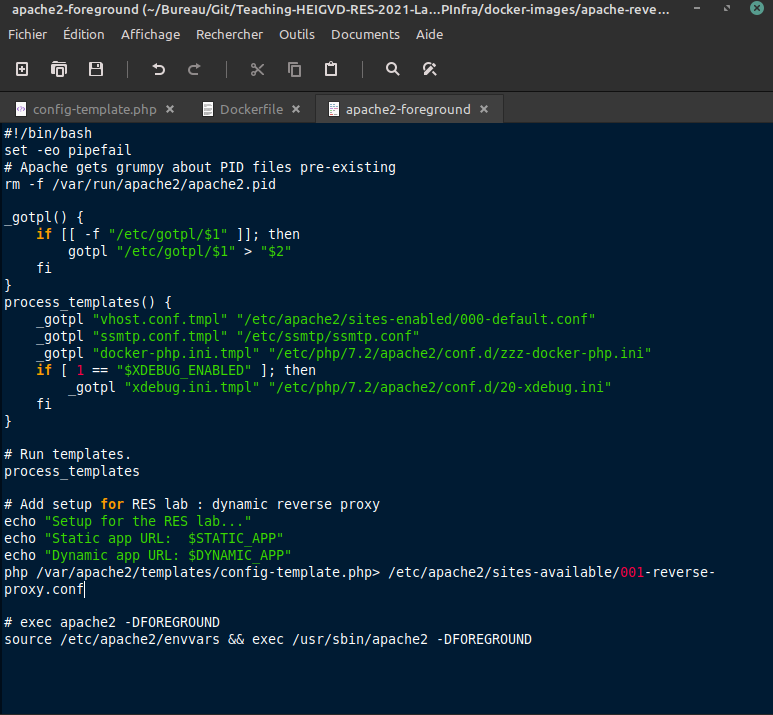The image size is (773, 715).
Task: Open the Édition menu
Action: click(x=84, y=35)
